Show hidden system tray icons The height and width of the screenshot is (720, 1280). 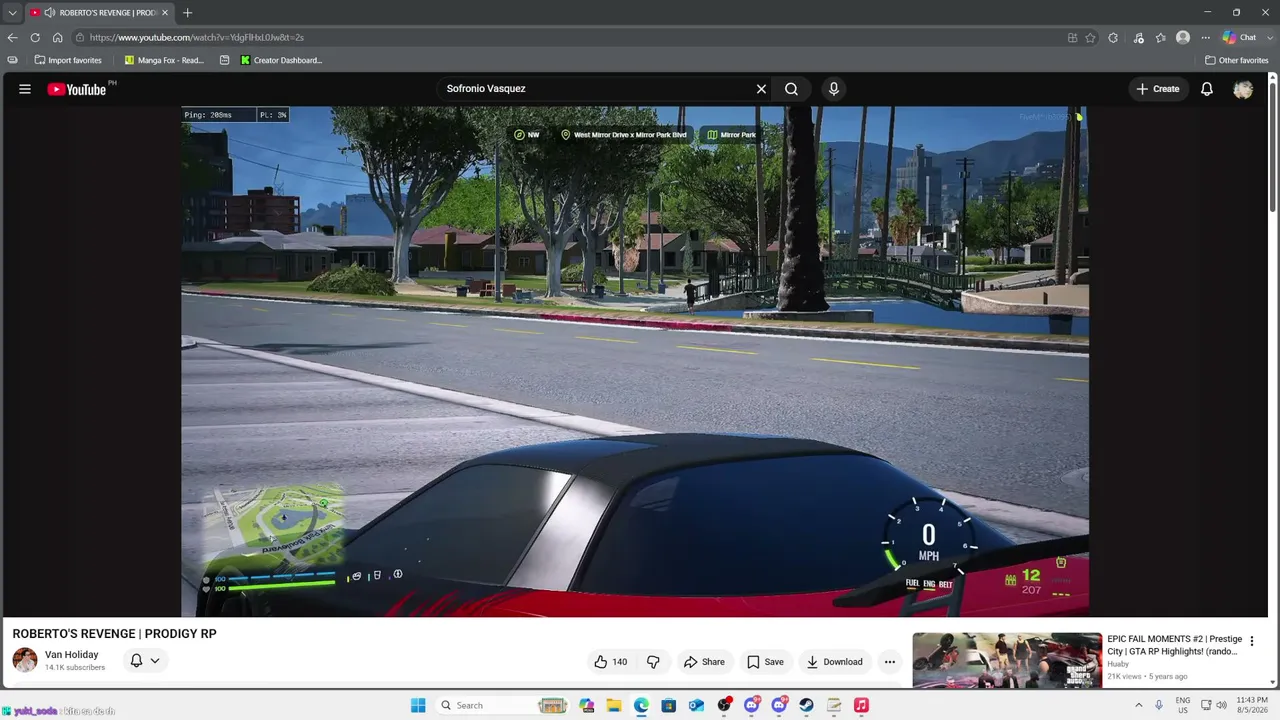coord(1138,705)
